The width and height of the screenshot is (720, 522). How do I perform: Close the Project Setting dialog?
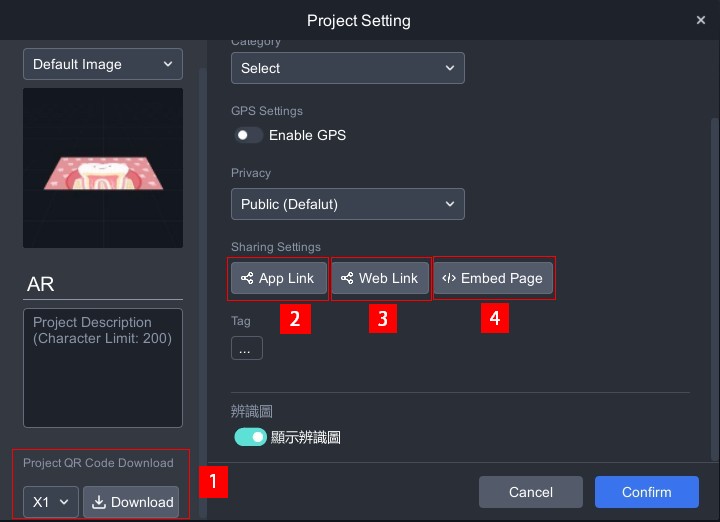tap(700, 20)
